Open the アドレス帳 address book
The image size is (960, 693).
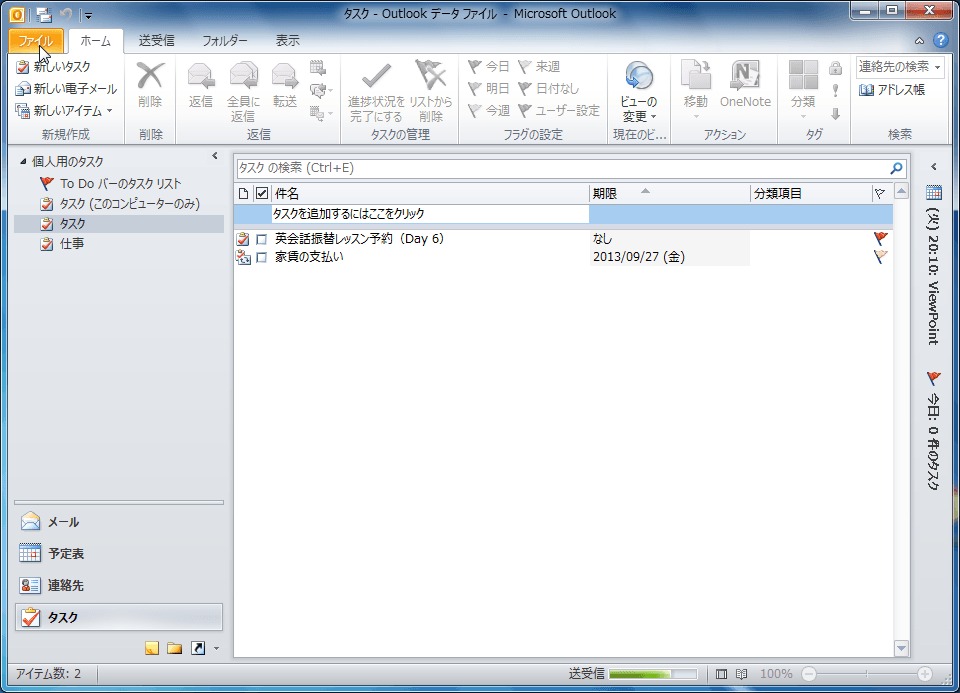(892, 90)
